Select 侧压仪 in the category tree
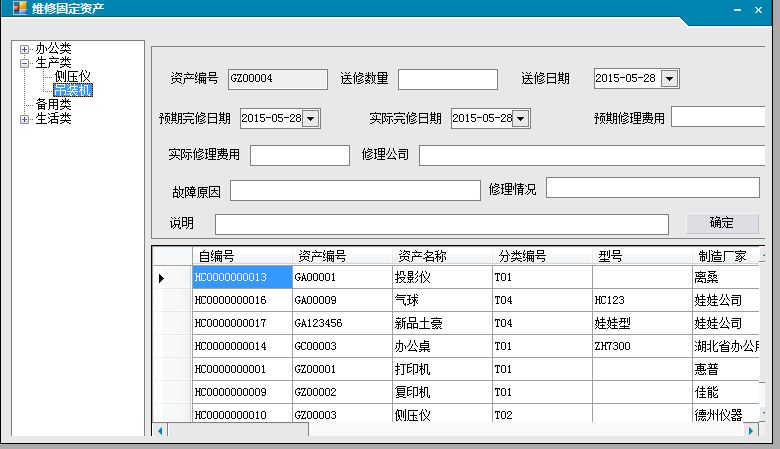 (x=73, y=76)
